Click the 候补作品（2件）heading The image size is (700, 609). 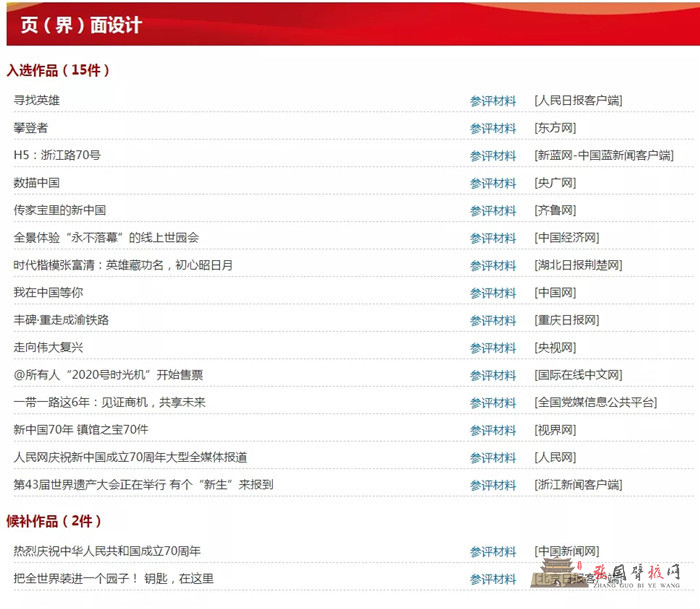tap(54, 521)
